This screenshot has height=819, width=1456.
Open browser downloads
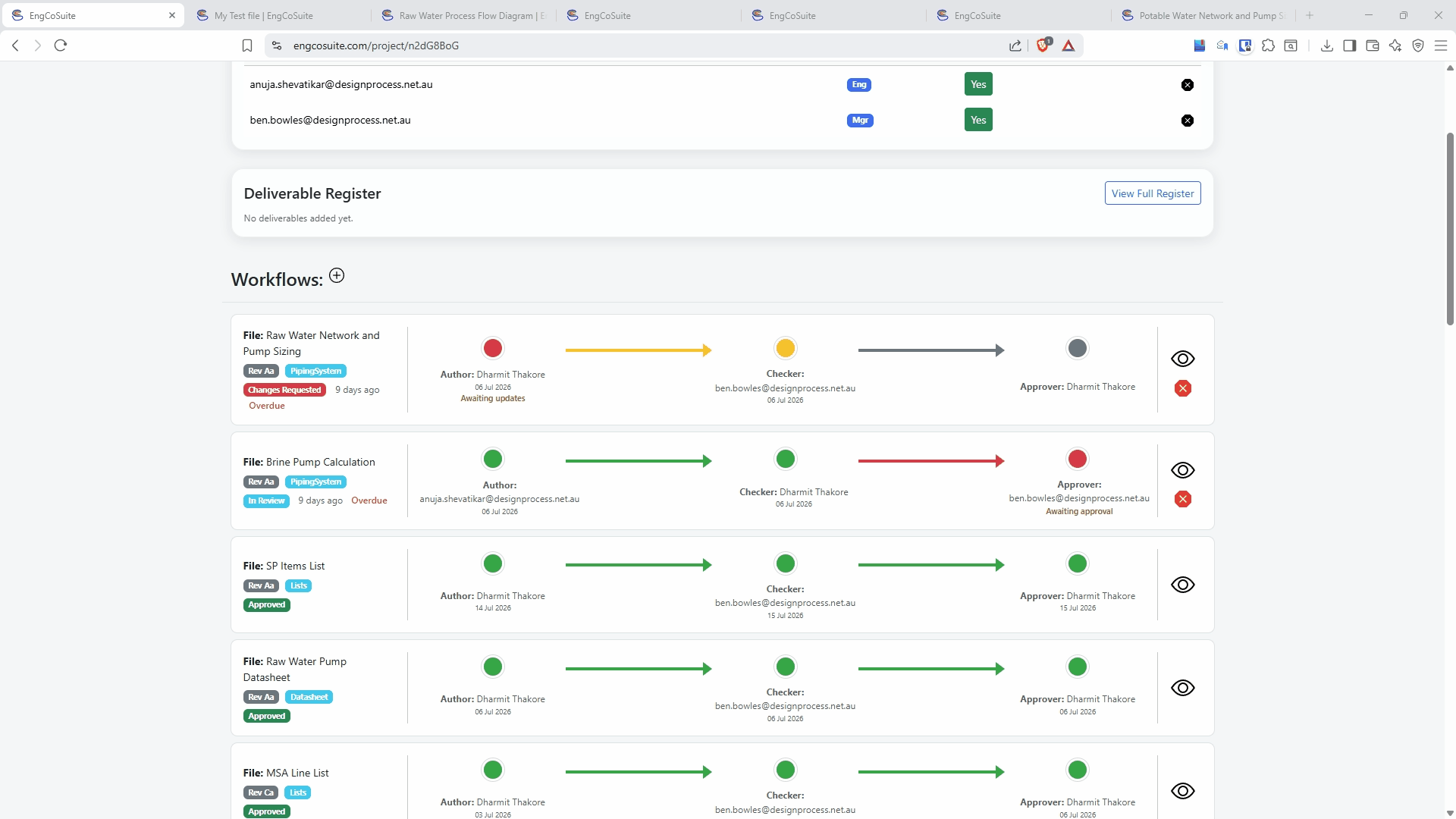coord(1326,45)
